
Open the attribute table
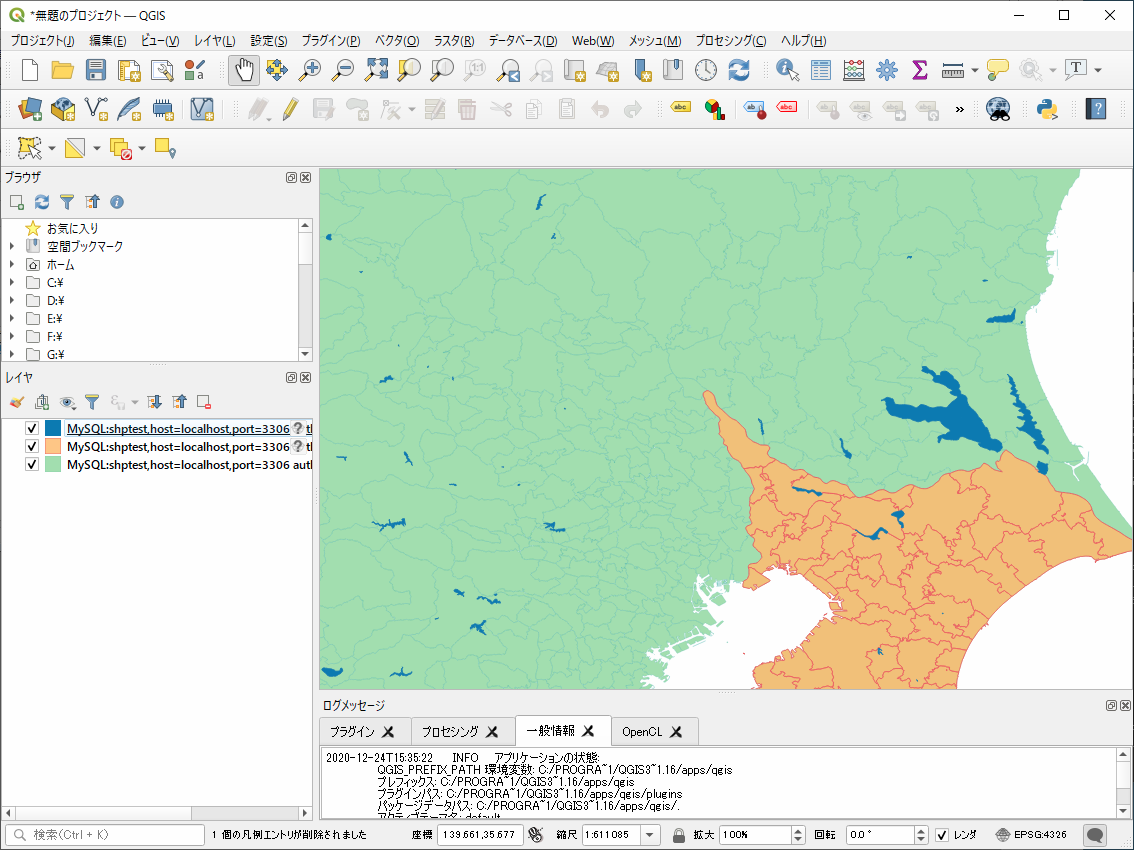[x=821, y=70]
